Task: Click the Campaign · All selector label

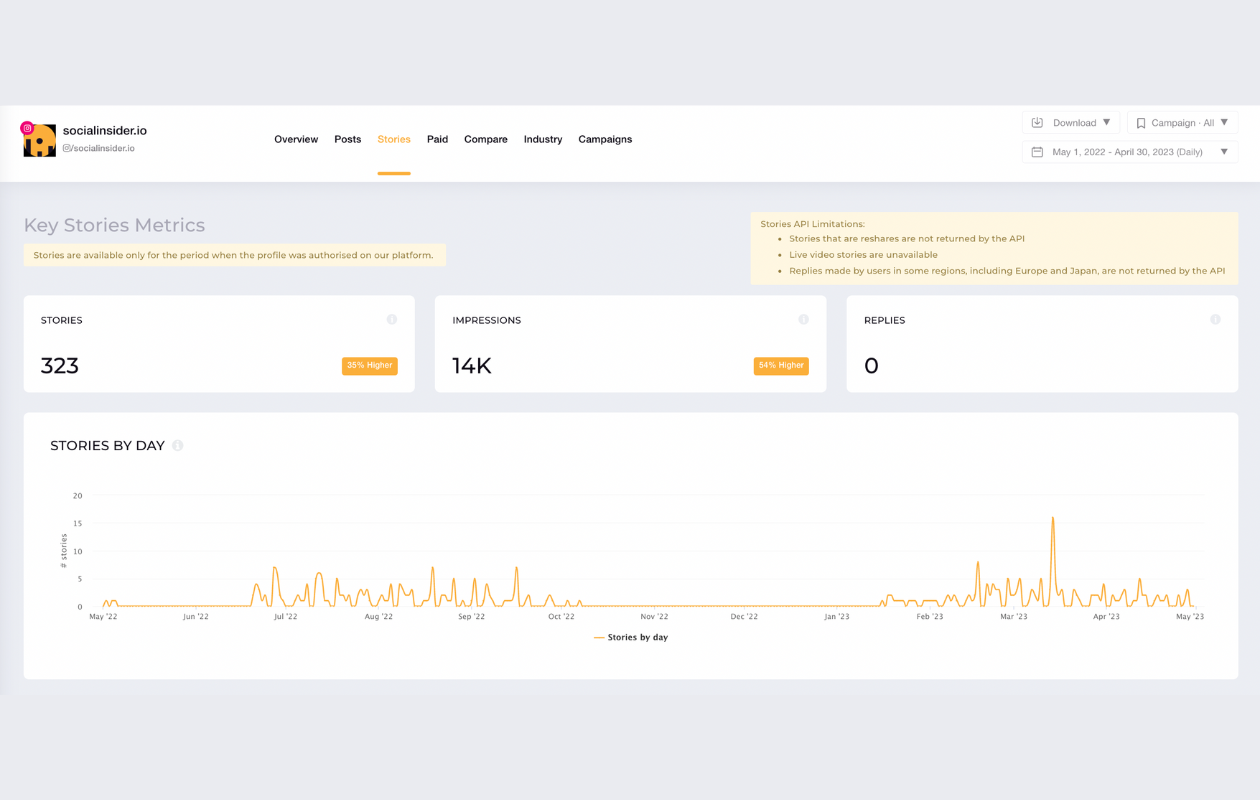Action: pos(1183,123)
